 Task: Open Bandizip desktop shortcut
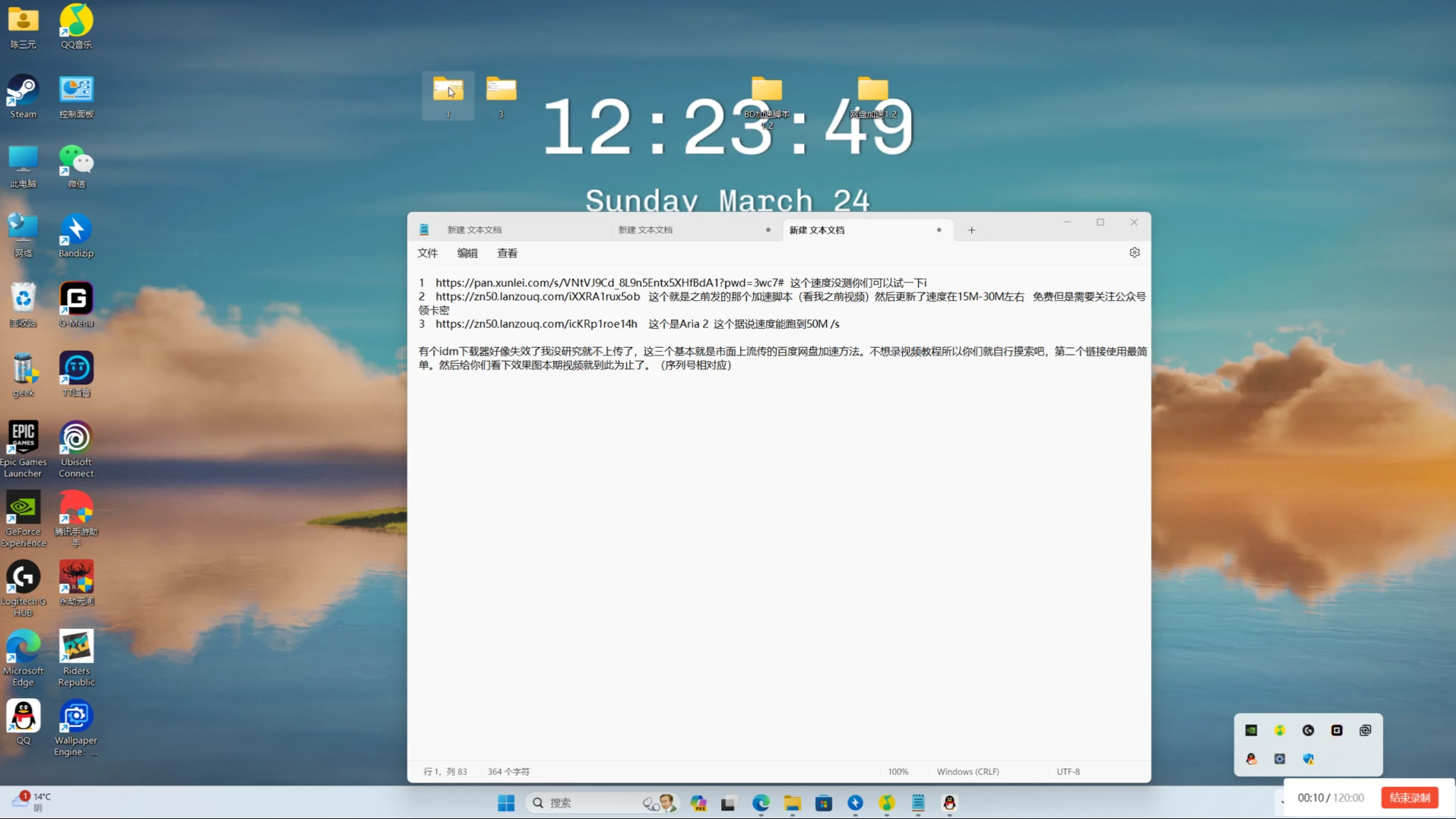[76, 236]
